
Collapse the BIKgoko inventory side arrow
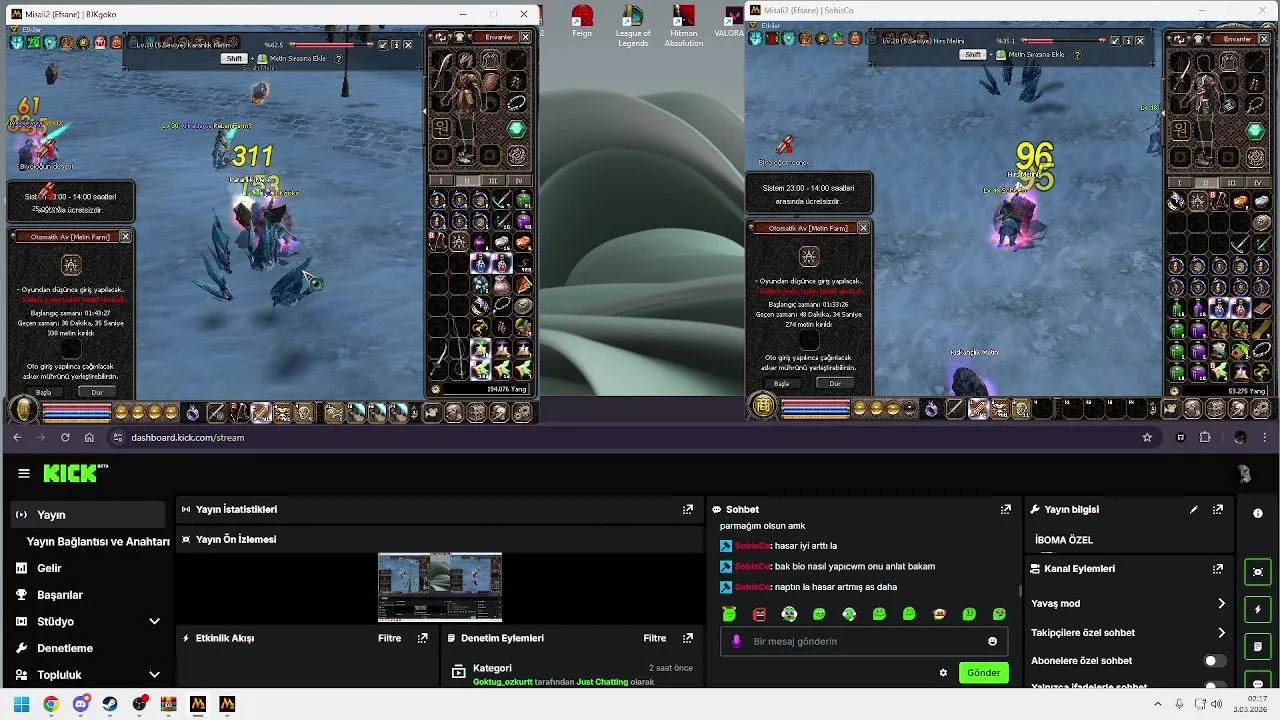pos(425,111)
